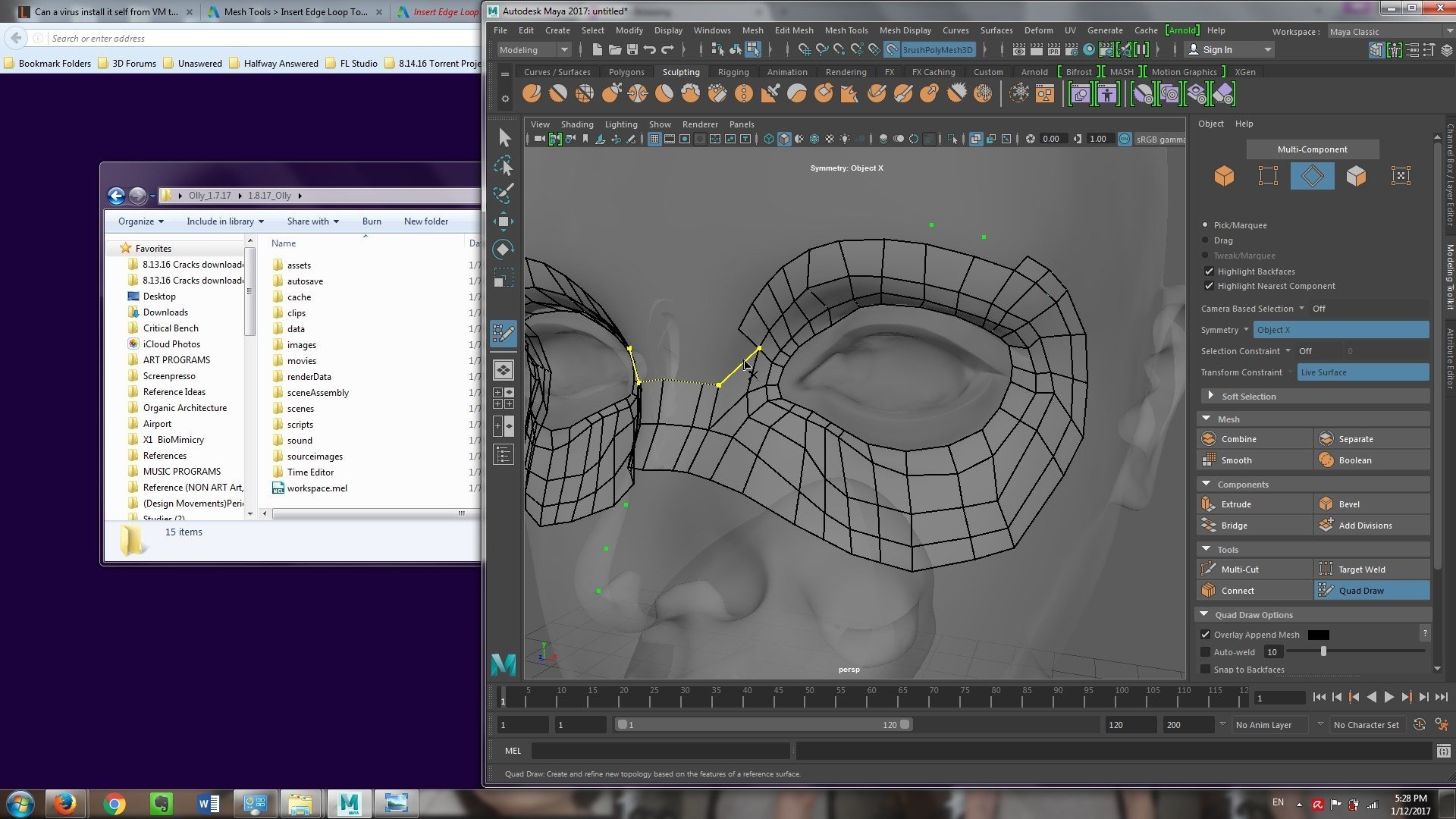Click New folder in Explorer window

(x=425, y=221)
